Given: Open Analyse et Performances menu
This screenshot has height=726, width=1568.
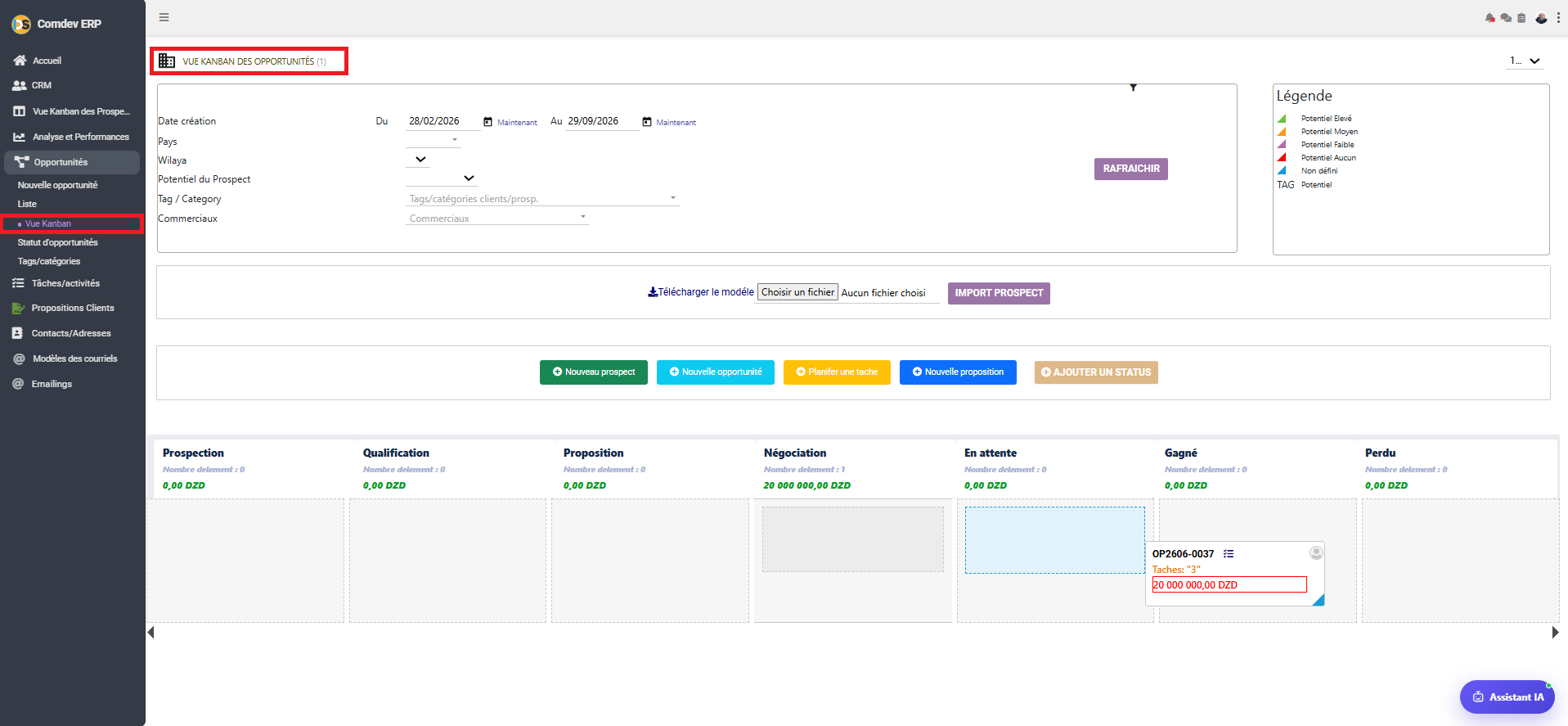Looking at the screenshot, I should 80,137.
